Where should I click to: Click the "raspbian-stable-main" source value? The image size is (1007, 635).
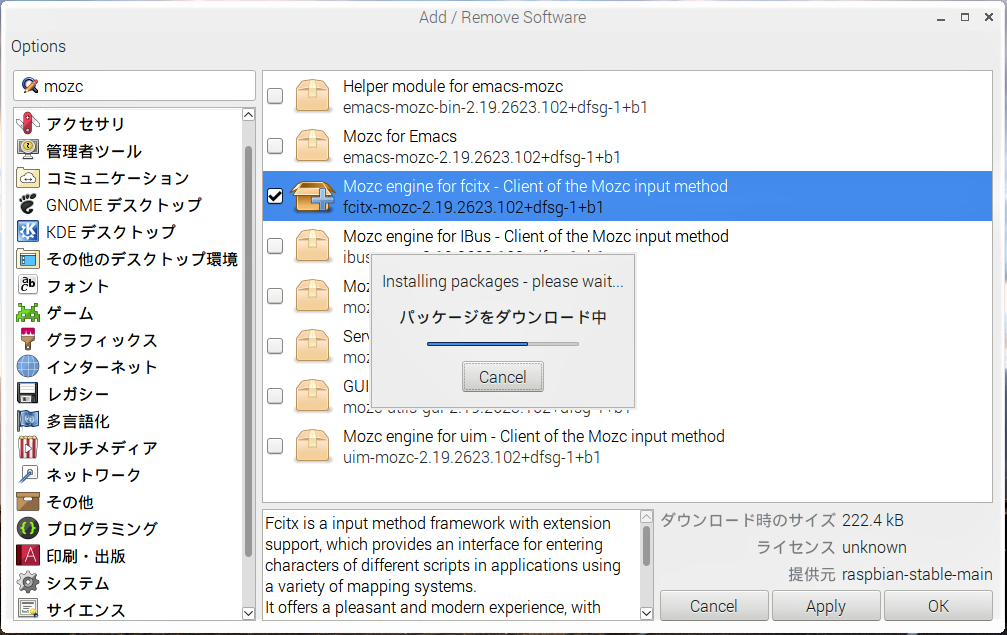point(917,574)
